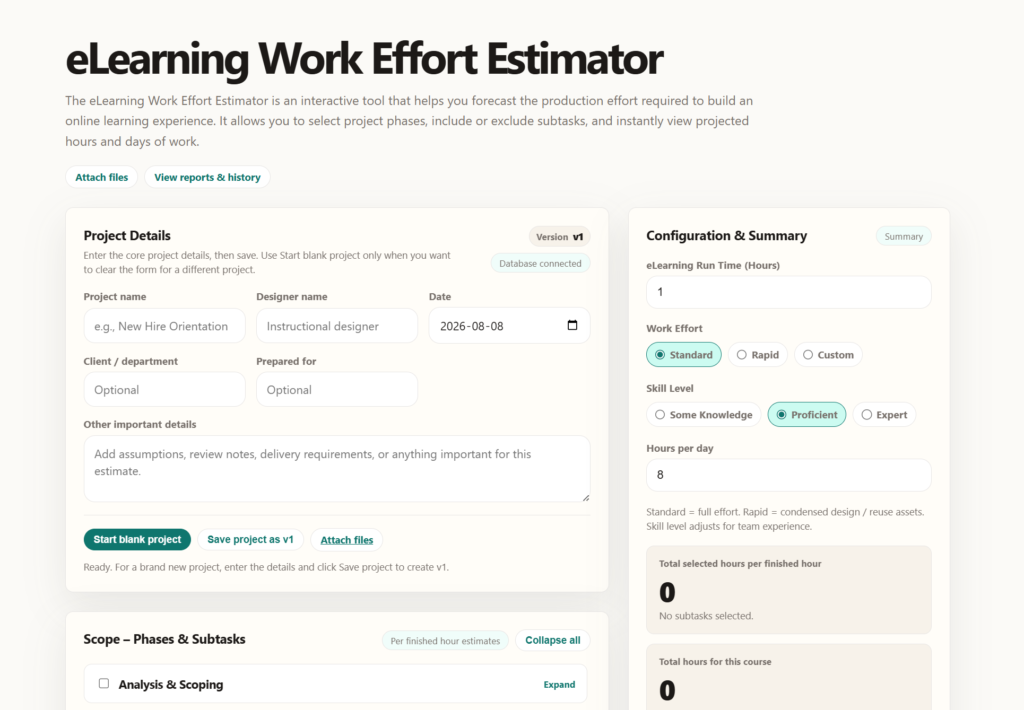Select the Standard work effort option
Screen dimensions: 1024x710
[684, 355]
